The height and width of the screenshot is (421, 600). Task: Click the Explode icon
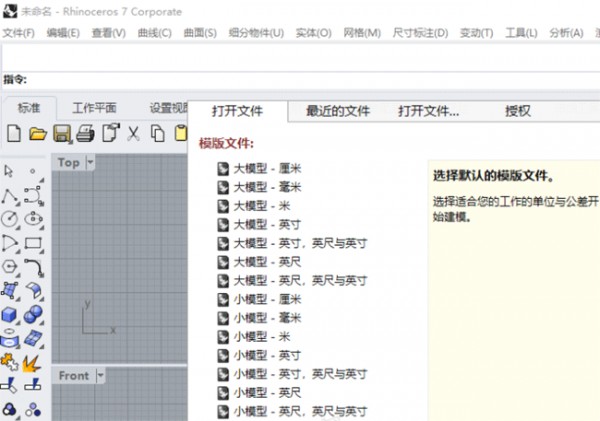32,364
